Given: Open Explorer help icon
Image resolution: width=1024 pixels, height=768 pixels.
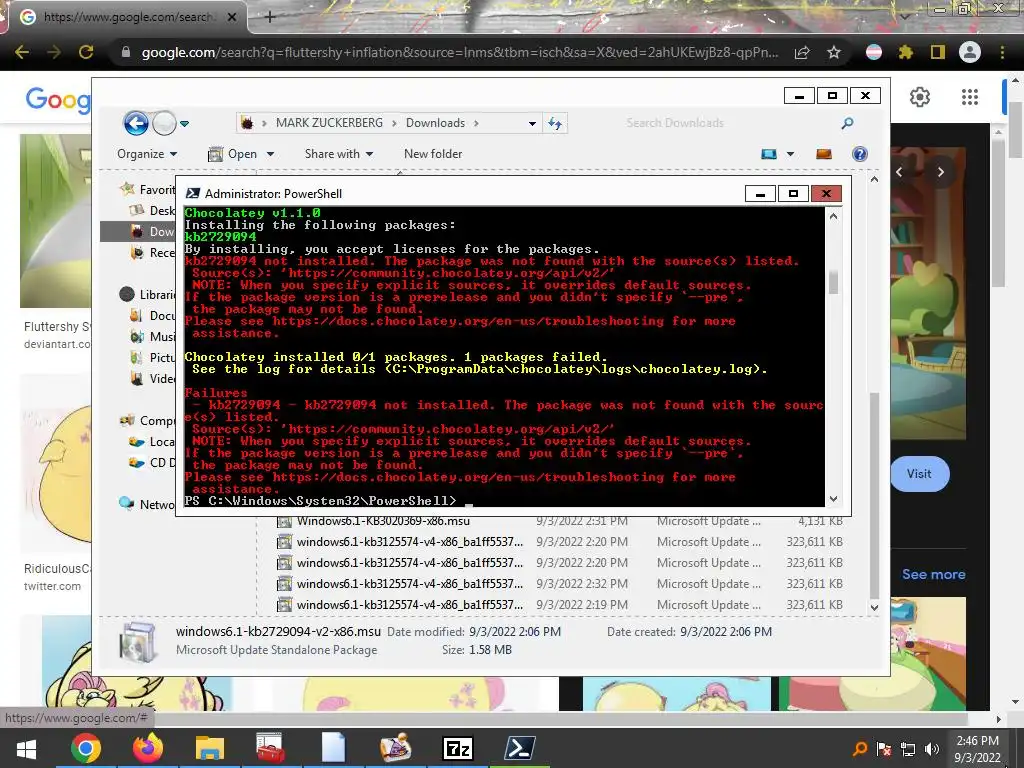Looking at the screenshot, I should 860,154.
